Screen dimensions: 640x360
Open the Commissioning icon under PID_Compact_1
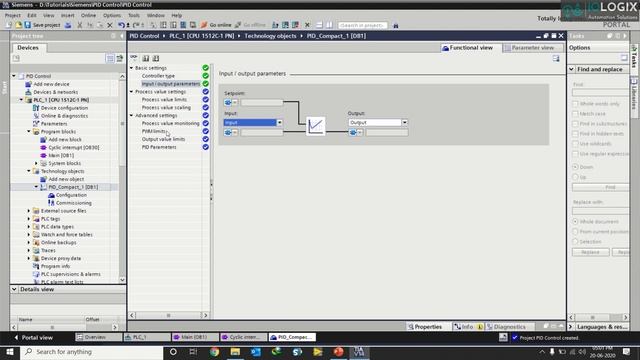click(51, 203)
